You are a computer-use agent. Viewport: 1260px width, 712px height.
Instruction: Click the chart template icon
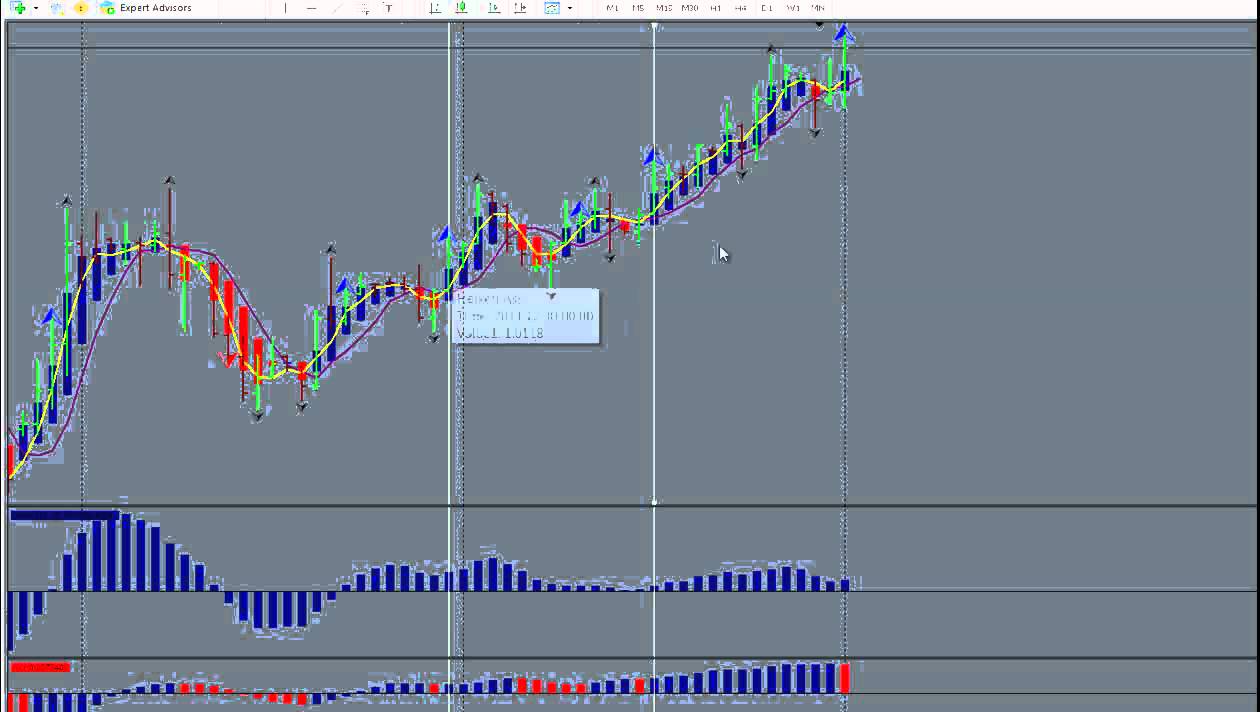point(552,8)
